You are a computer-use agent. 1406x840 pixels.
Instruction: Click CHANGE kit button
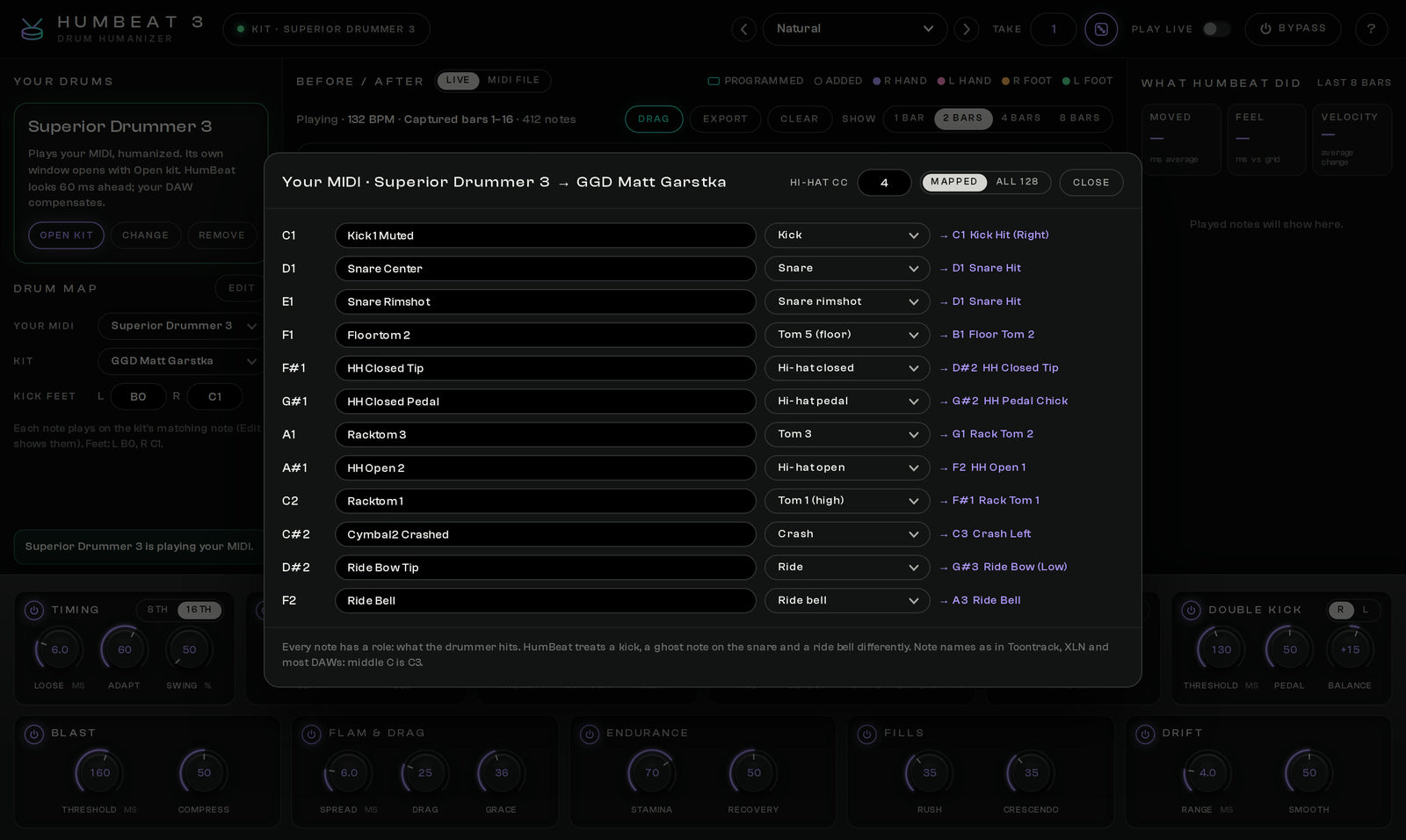[146, 235]
